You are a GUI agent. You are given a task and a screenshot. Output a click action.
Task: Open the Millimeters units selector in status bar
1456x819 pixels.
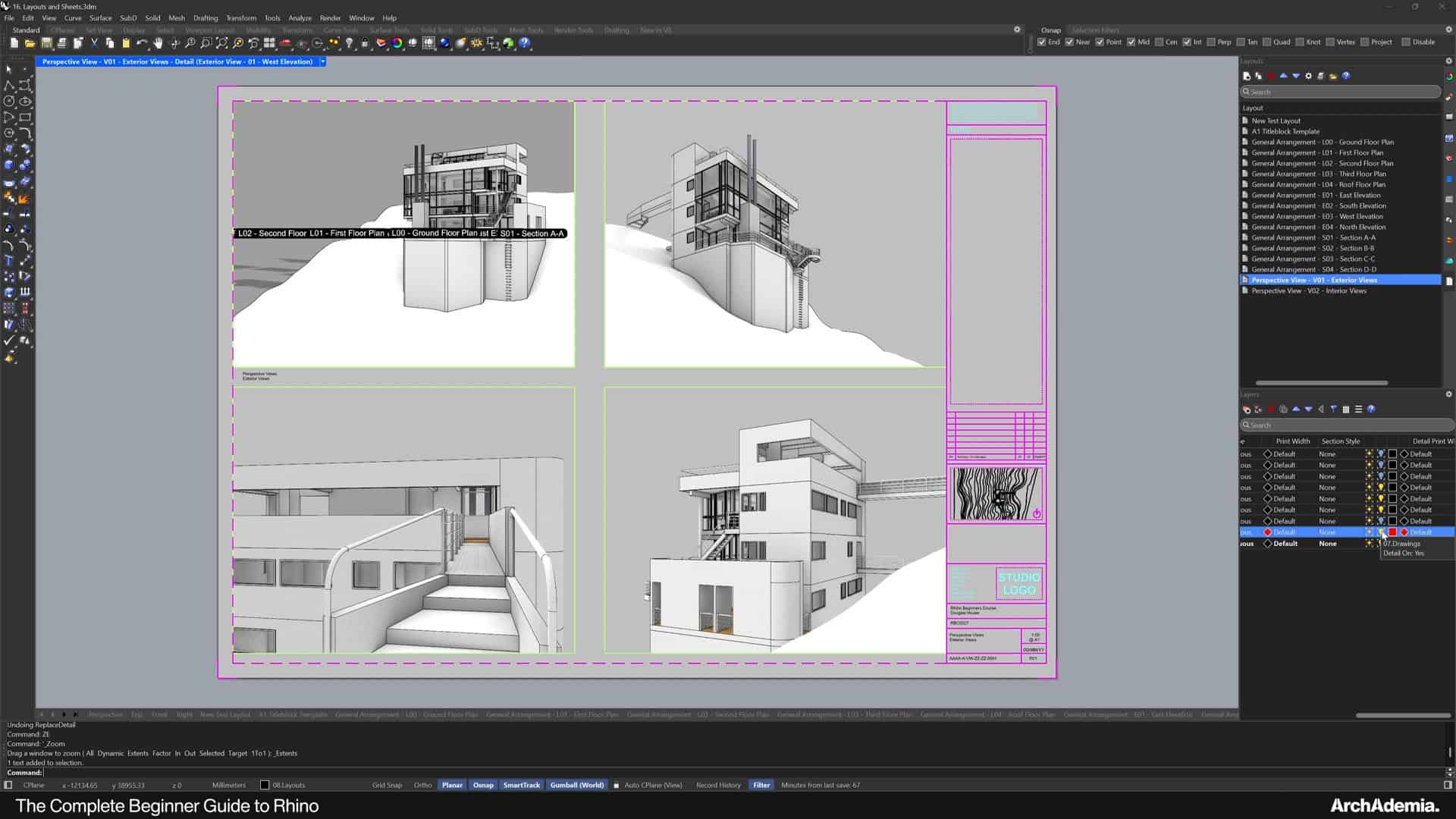[x=229, y=785]
